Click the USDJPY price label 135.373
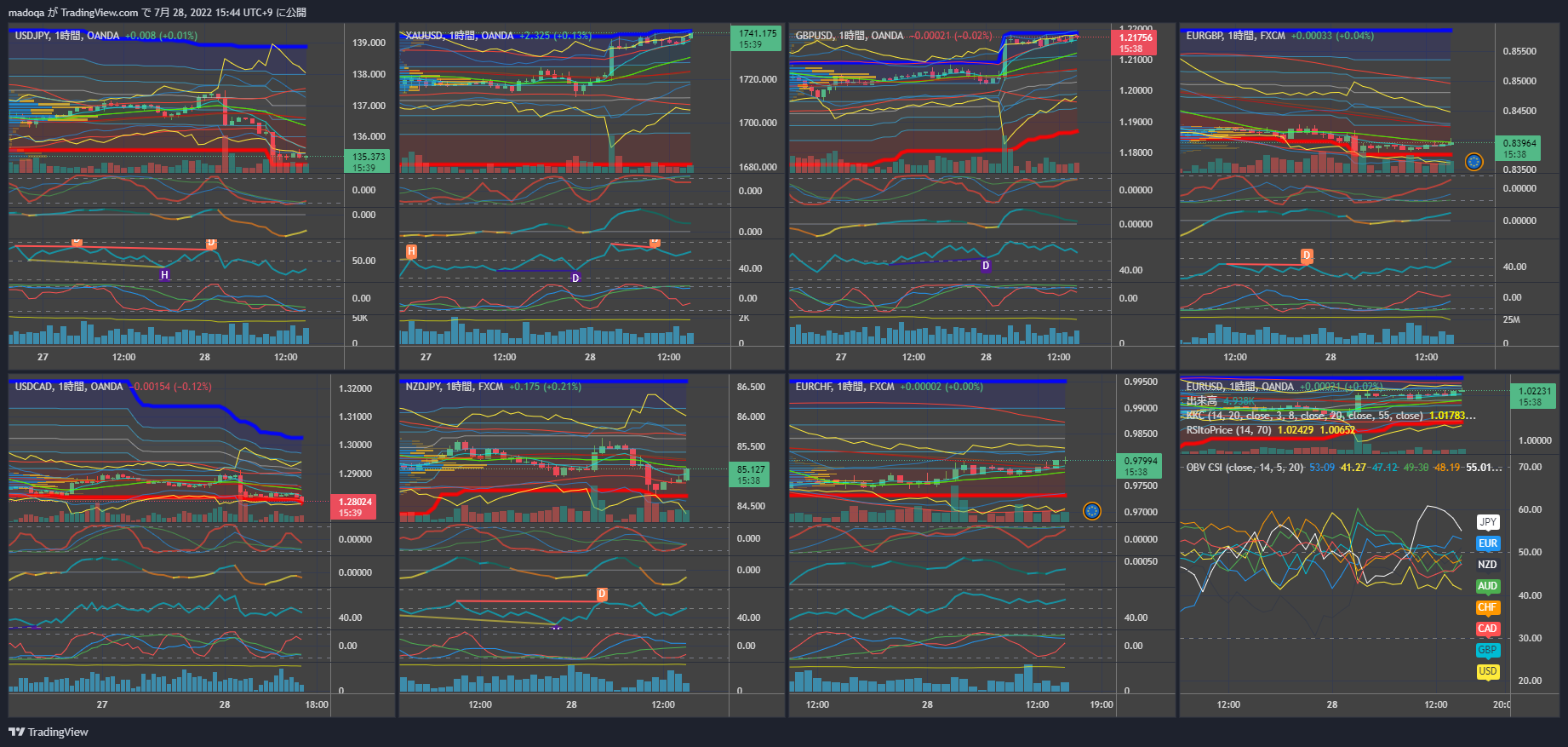The width and height of the screenshot is (1568, 747). coord(367,162)
